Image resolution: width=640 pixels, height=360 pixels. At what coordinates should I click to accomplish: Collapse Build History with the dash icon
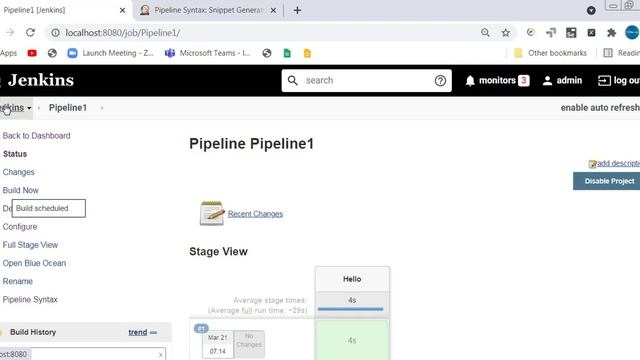click(x=153, y=333)
